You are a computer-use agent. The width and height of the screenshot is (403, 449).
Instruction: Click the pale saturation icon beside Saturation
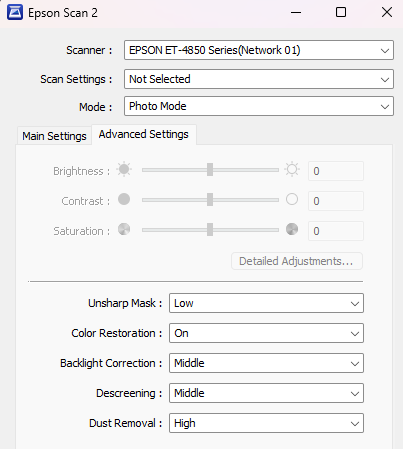point(124,229)
